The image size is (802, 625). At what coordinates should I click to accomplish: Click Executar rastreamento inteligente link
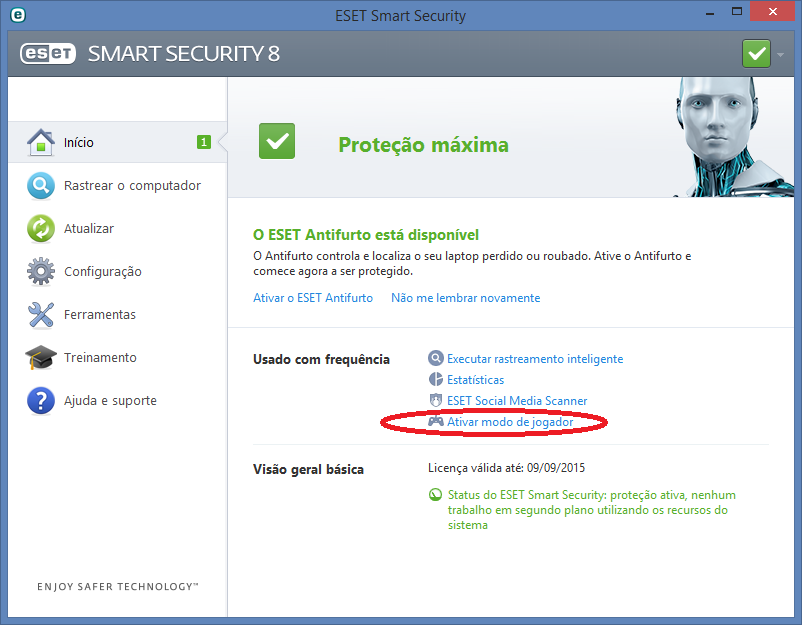[x=535, y=359]
